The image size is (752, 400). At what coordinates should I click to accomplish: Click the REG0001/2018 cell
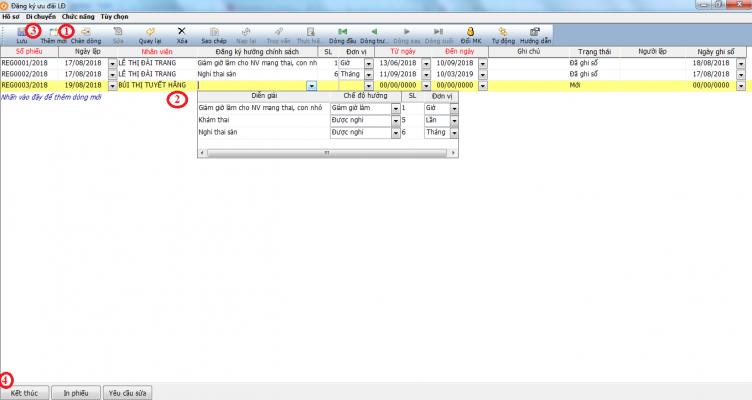[x=29, y=63]
